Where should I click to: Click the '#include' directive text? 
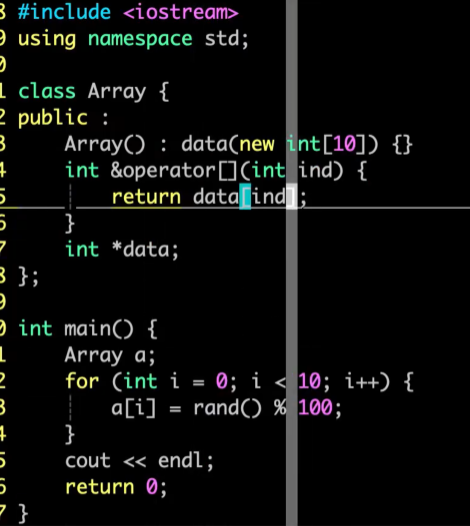tap(64, 12)
